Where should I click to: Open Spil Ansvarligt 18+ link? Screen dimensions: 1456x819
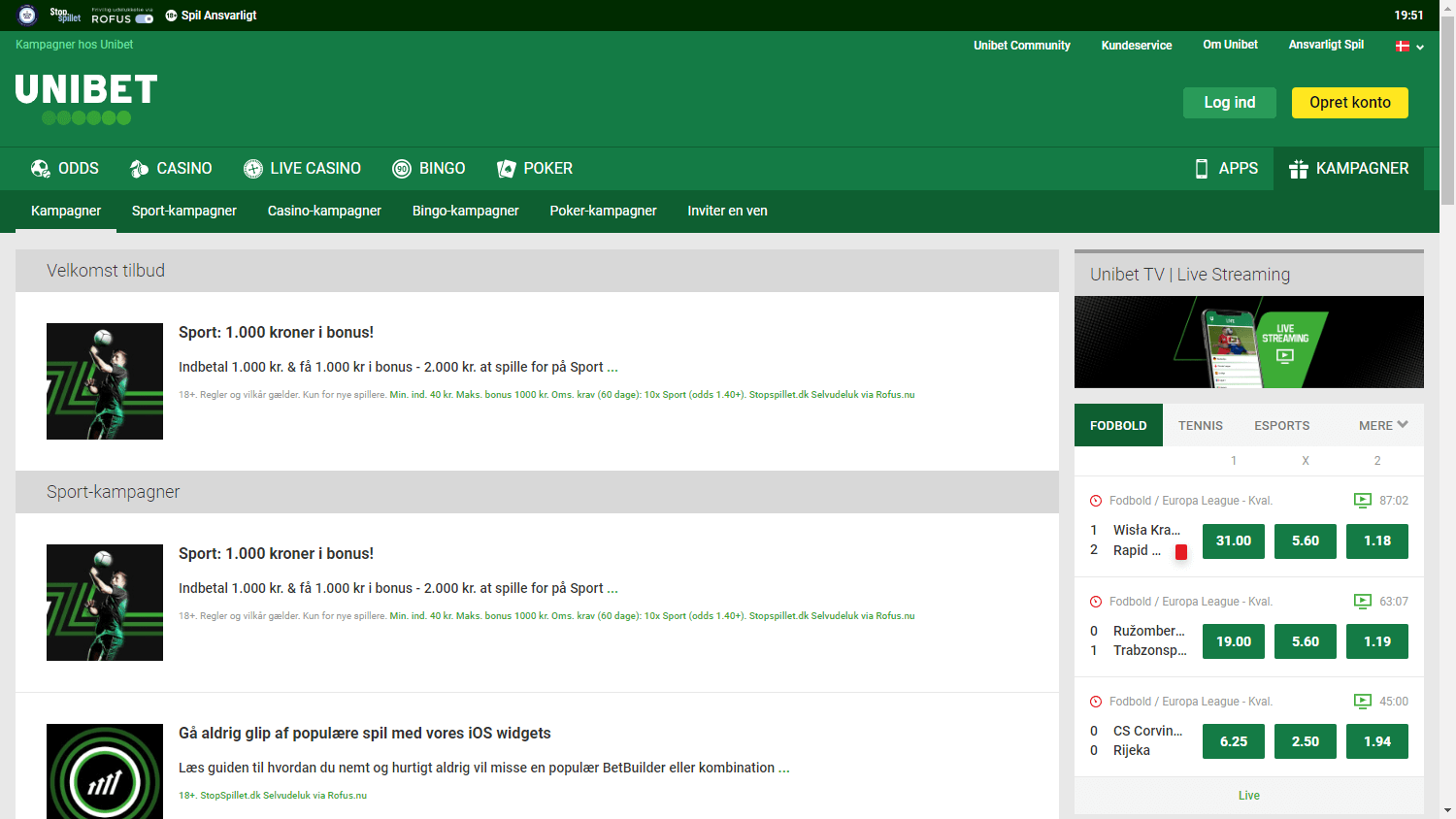pos(211,16)
